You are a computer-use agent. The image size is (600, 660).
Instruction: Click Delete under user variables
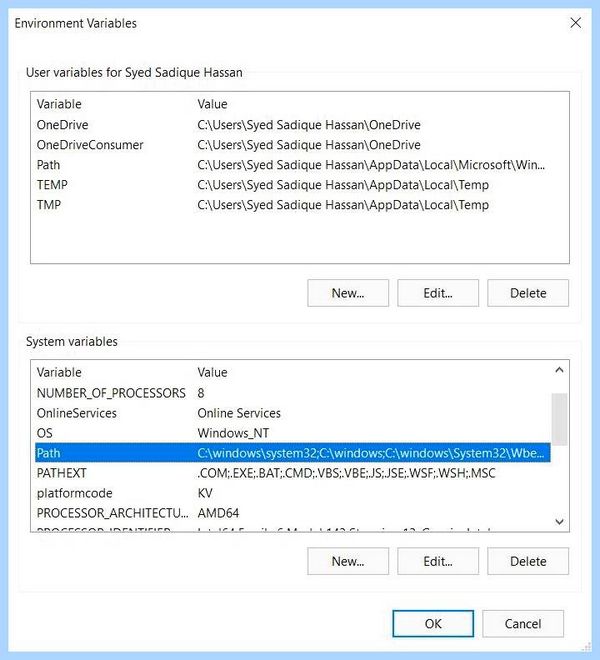click(528, 293)
